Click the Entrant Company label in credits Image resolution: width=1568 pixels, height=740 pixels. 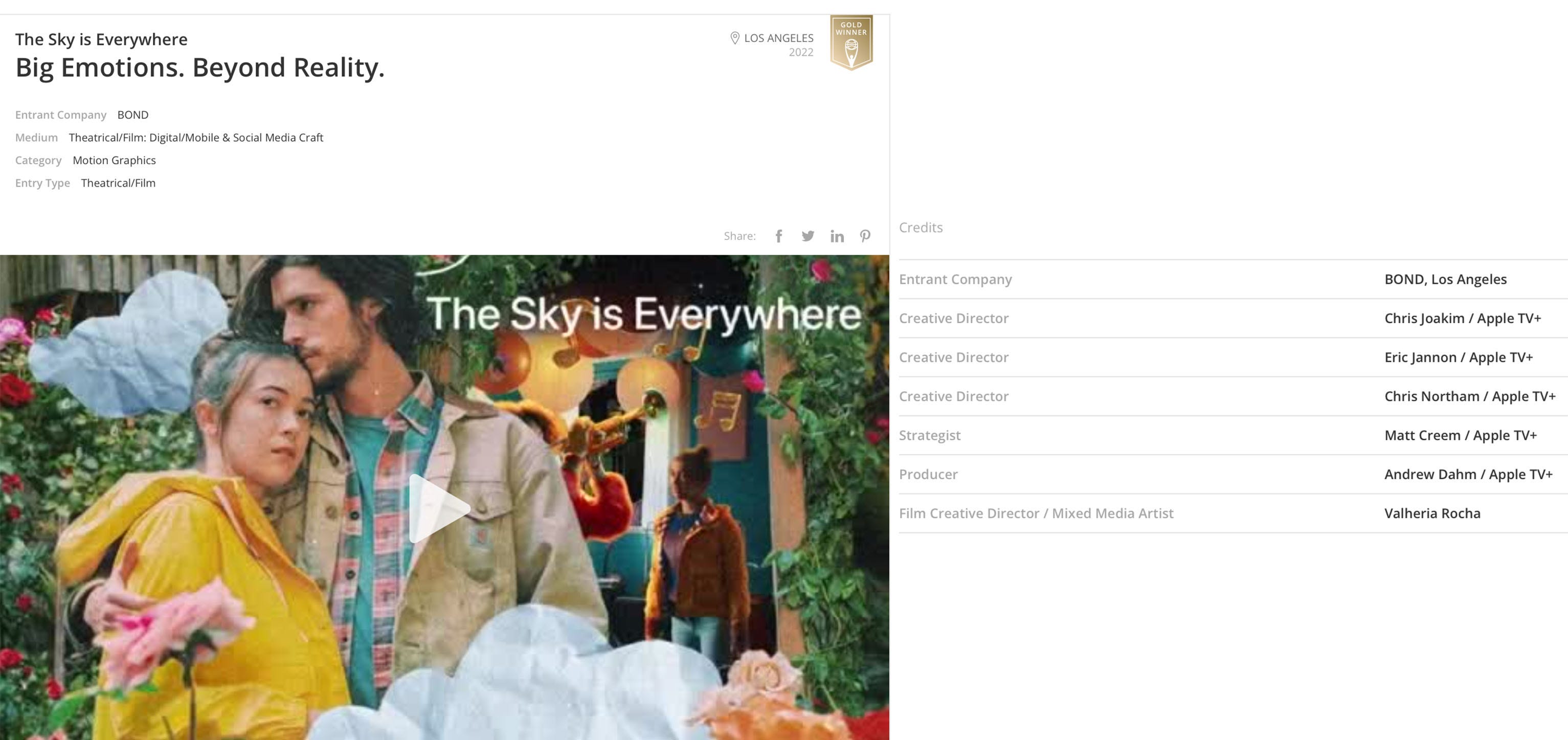tap(955, 279)
